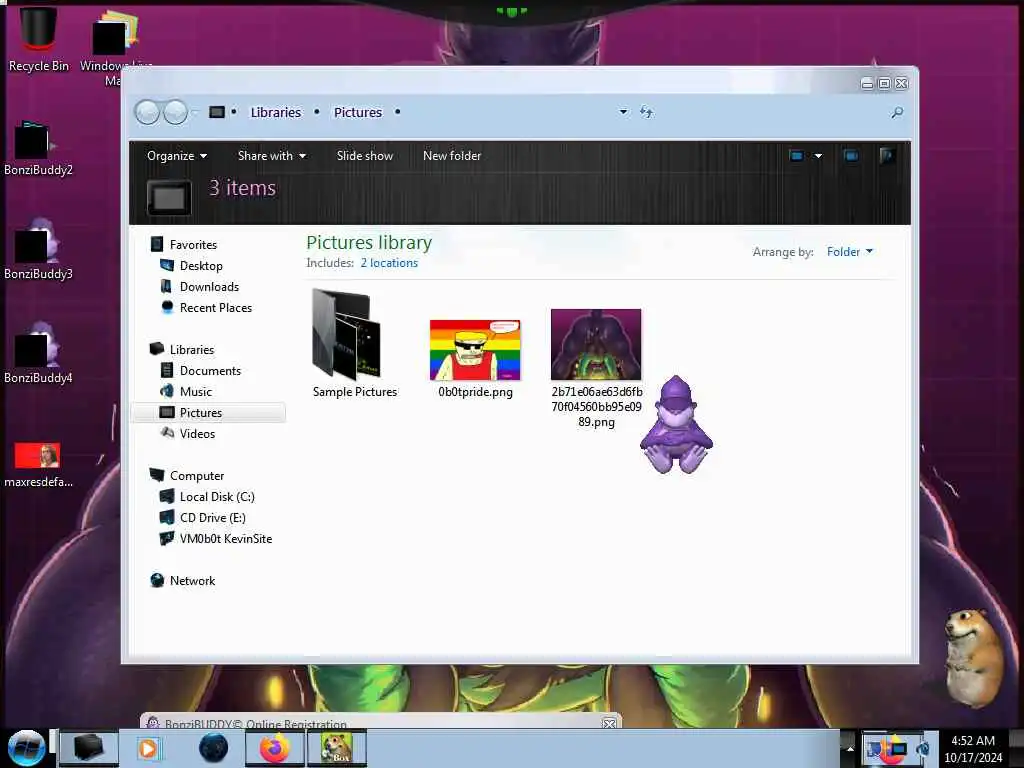Click the purple Bonzi gorilla character

(x=676, y=424)
